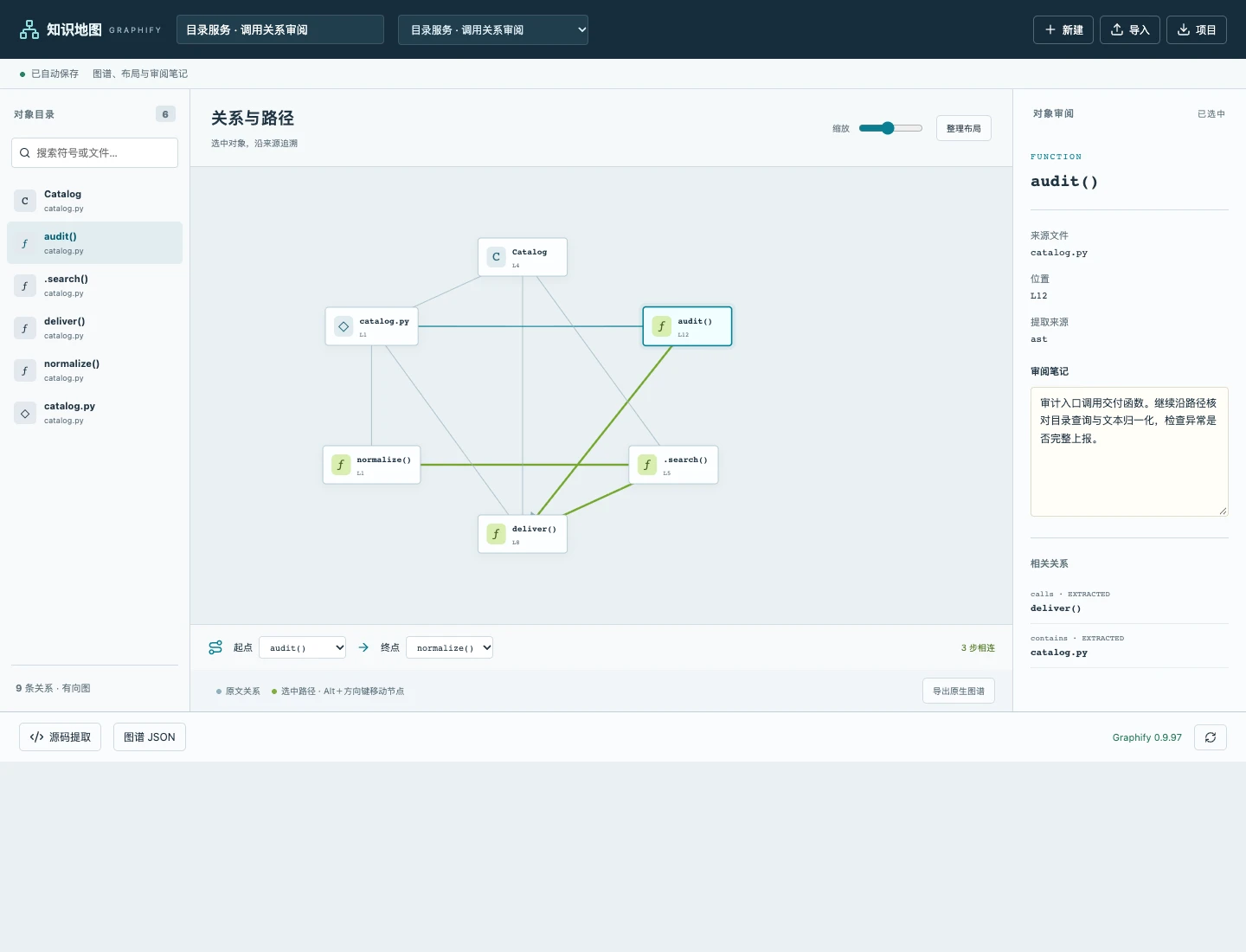The image size is (1246, 952).
Task: Click the 导出原生图谱 button
Action: pos(959,691)
